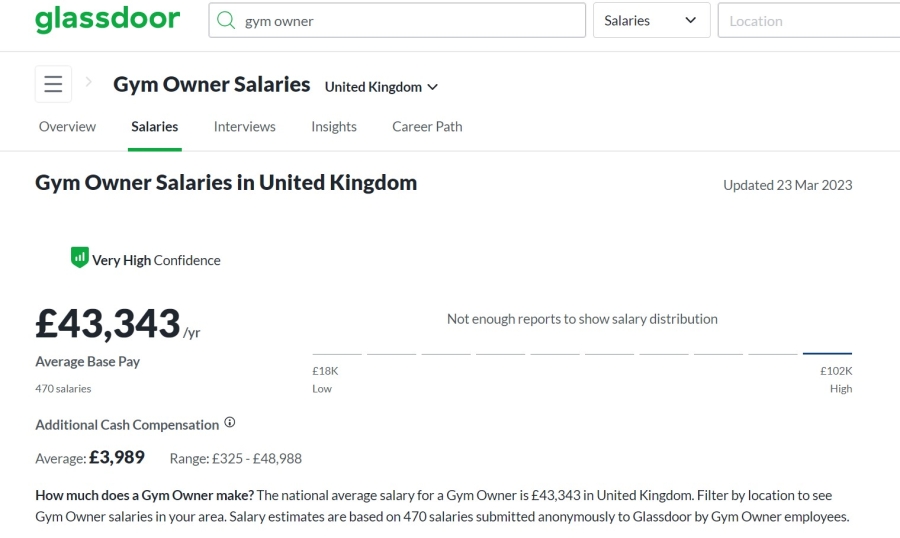Image resolution: width=900 pixels, height=538 pixels.
Task: Click the 'gym owner' search field
Action: click(397, 20)
